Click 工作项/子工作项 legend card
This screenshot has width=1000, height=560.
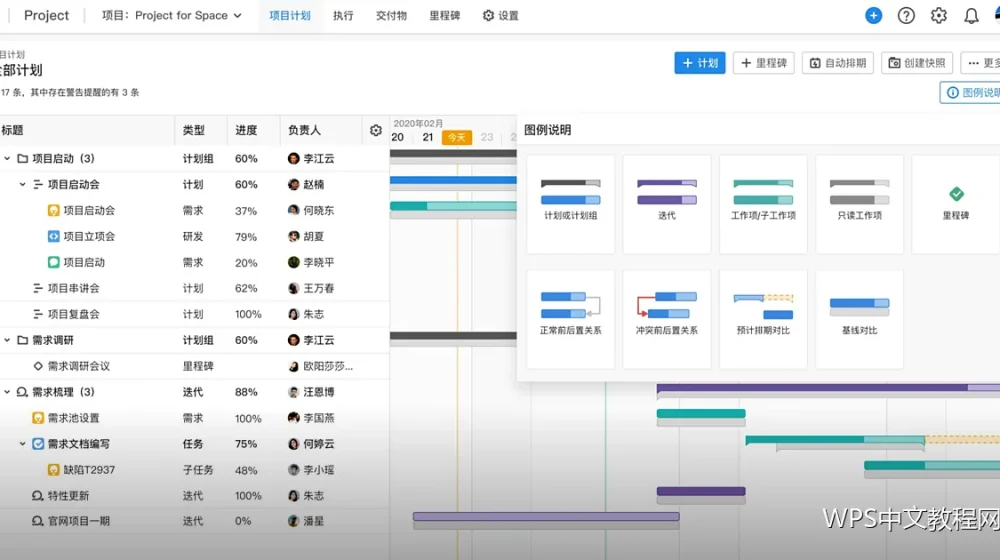(x=763, y=204)
